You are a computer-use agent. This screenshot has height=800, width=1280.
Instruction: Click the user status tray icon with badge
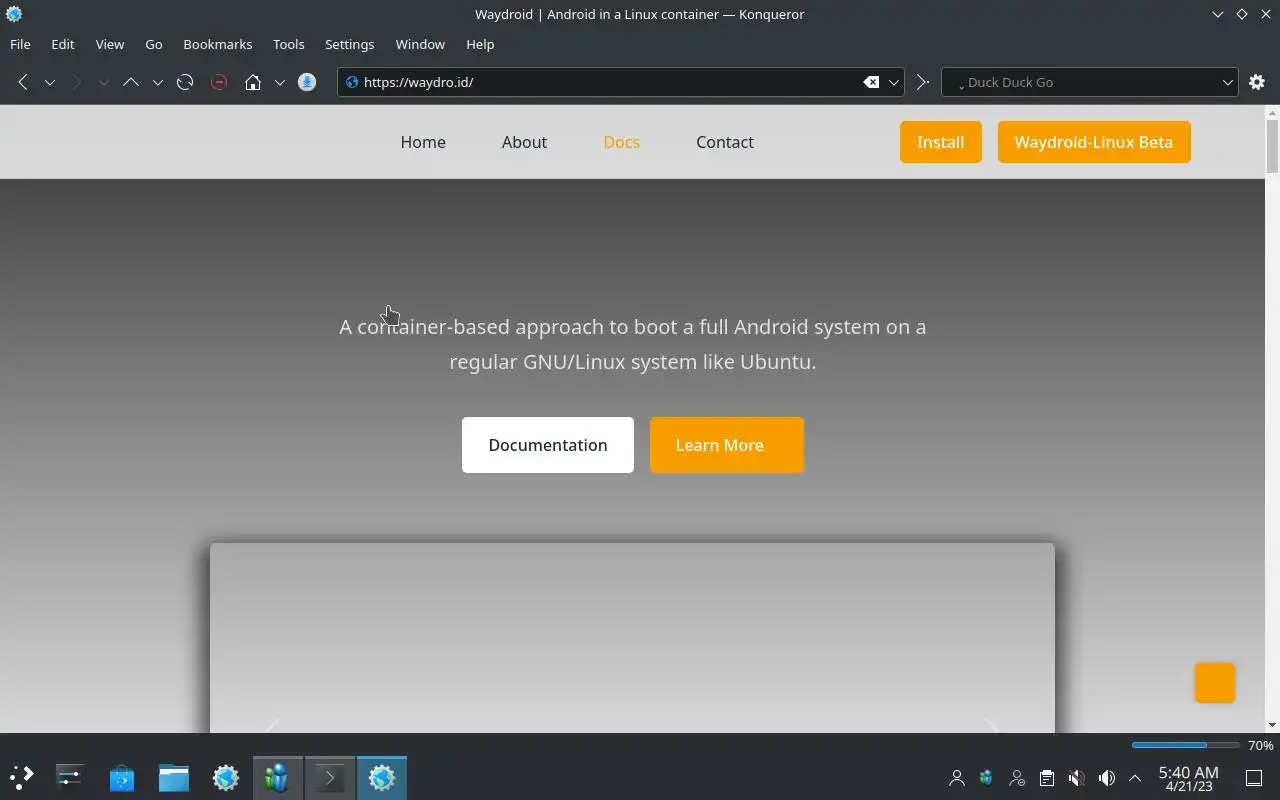(x=1017, y=778)
